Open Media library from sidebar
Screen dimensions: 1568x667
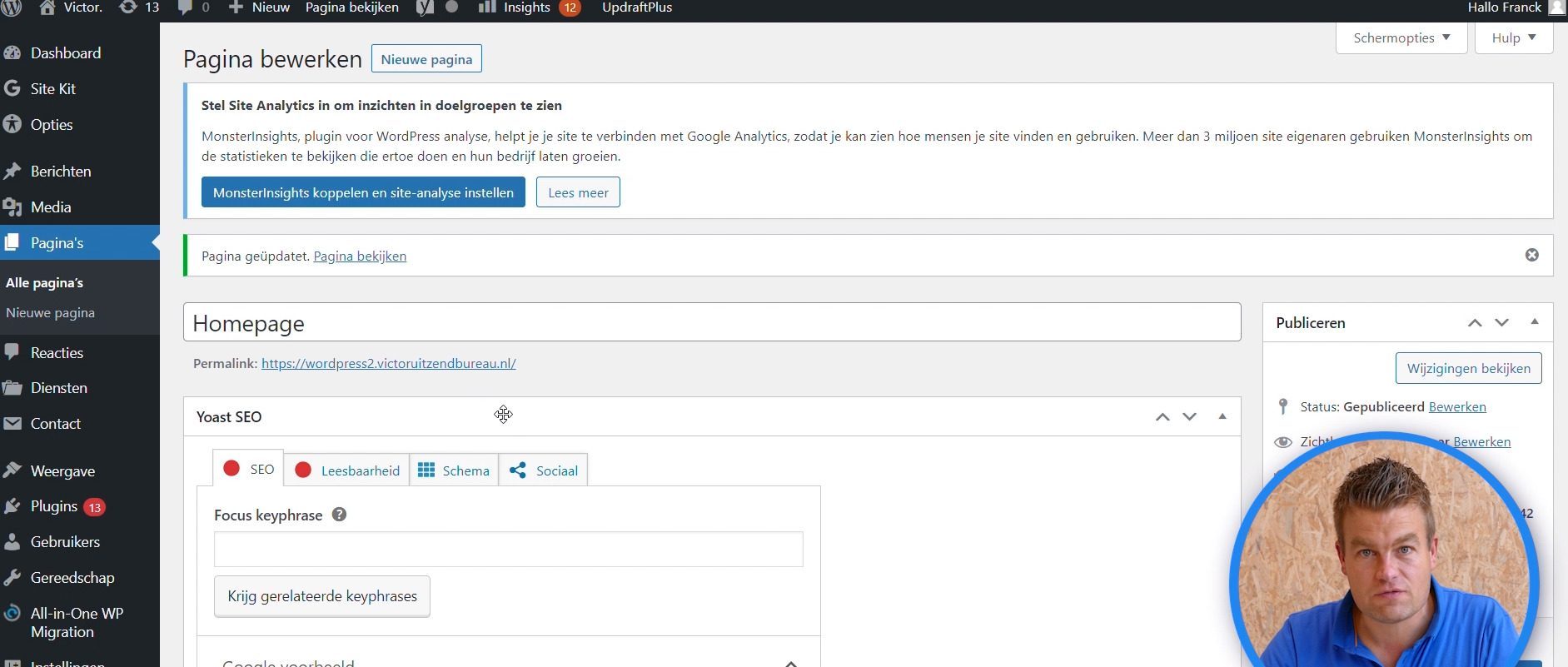point(51,207)
